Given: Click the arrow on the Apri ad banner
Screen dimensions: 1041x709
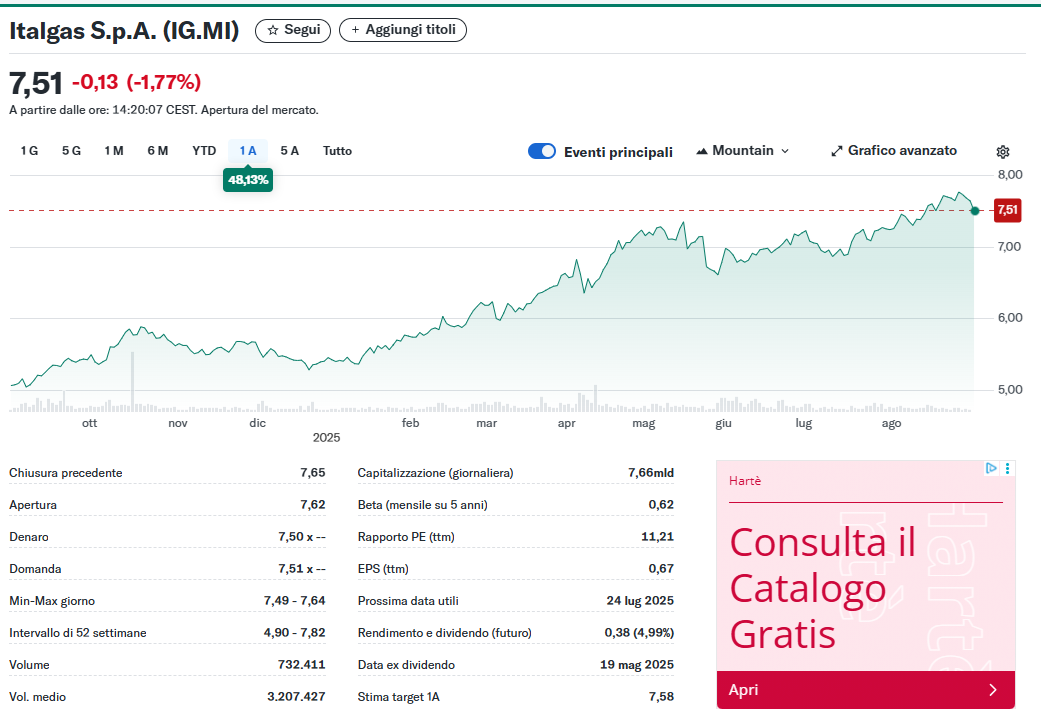Looking at the screenshot, I should point(993,690).
